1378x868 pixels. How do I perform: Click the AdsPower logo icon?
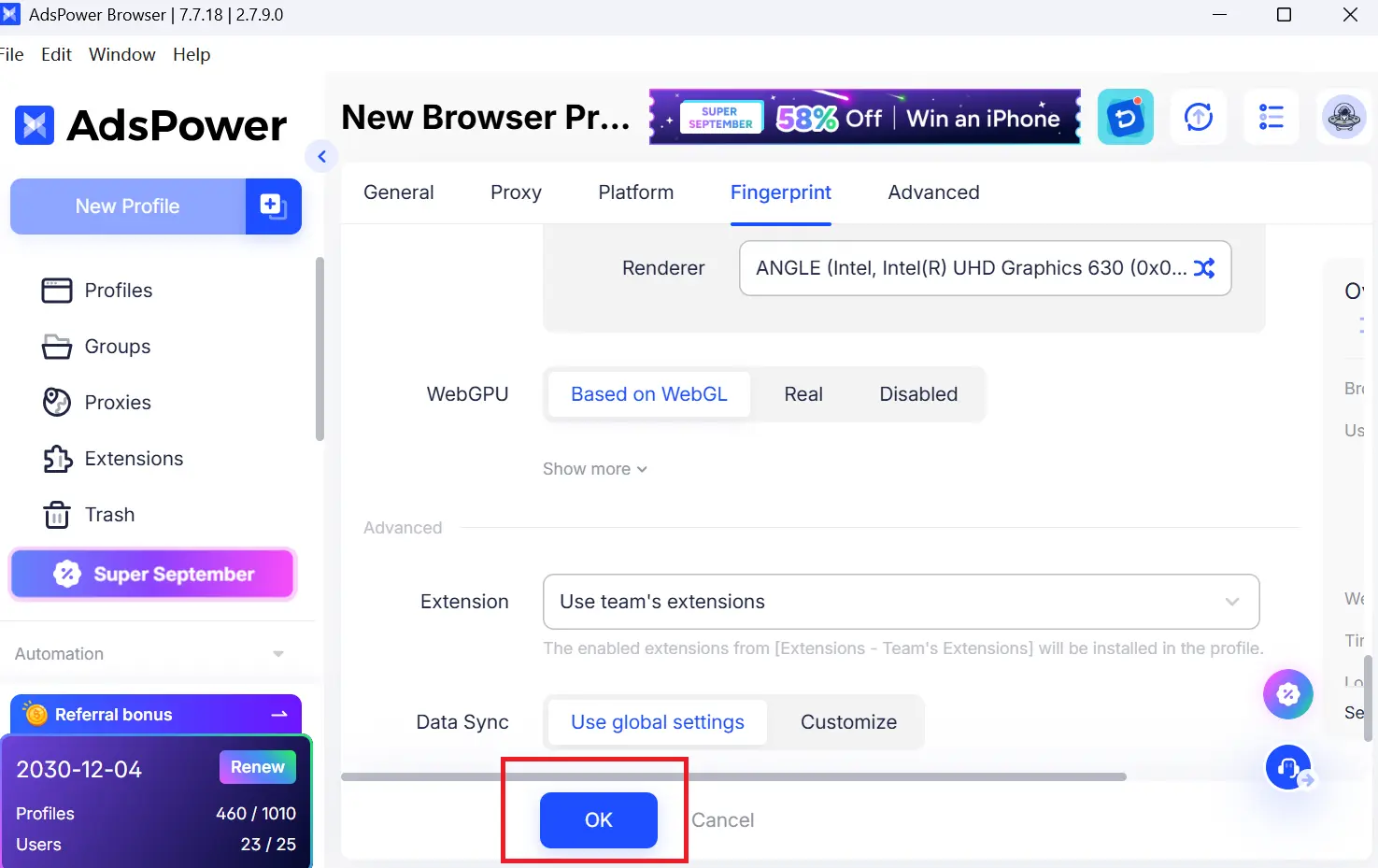[35, 125]
